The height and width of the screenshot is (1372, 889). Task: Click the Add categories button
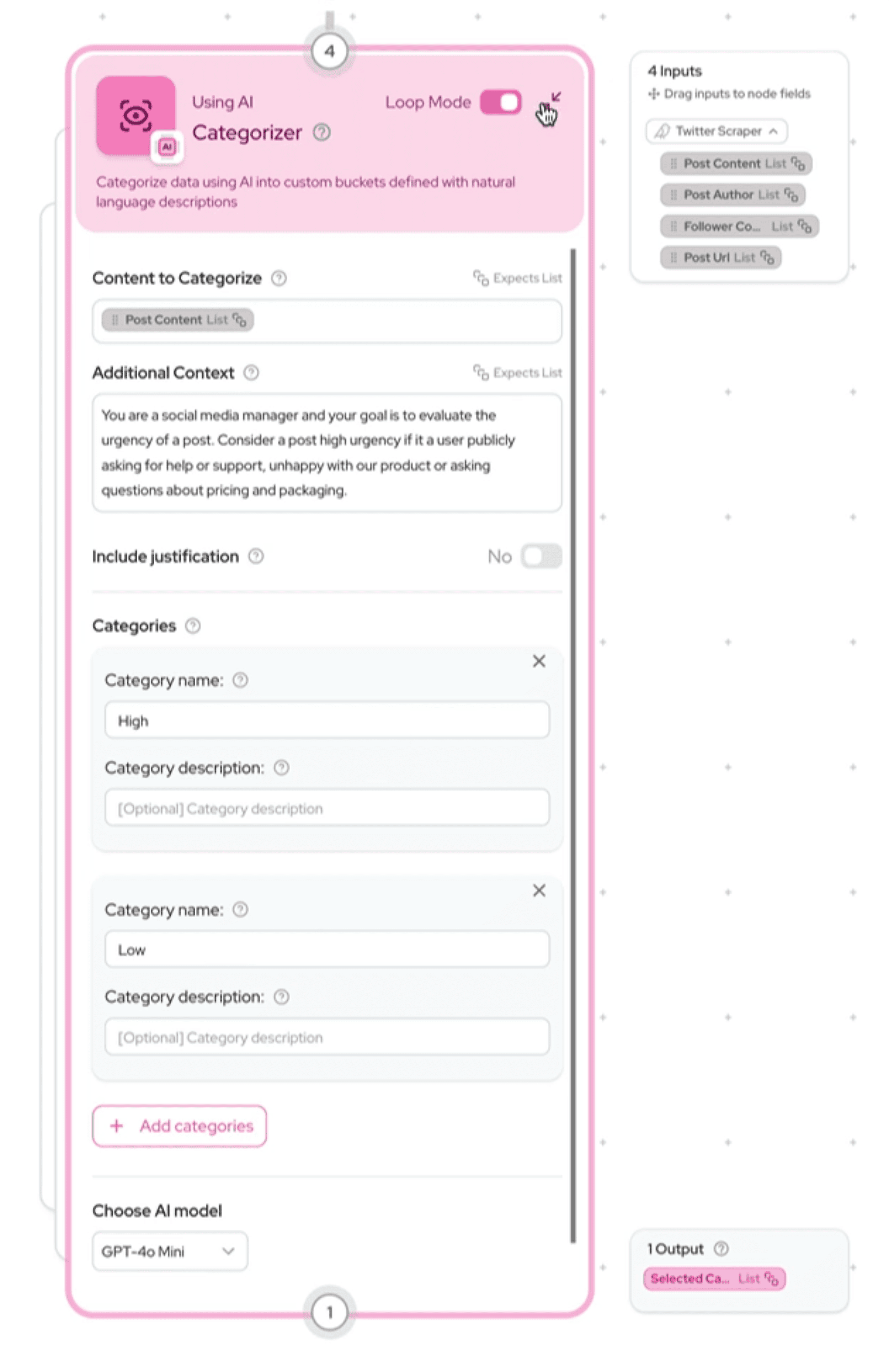(x=179, y=1126)
